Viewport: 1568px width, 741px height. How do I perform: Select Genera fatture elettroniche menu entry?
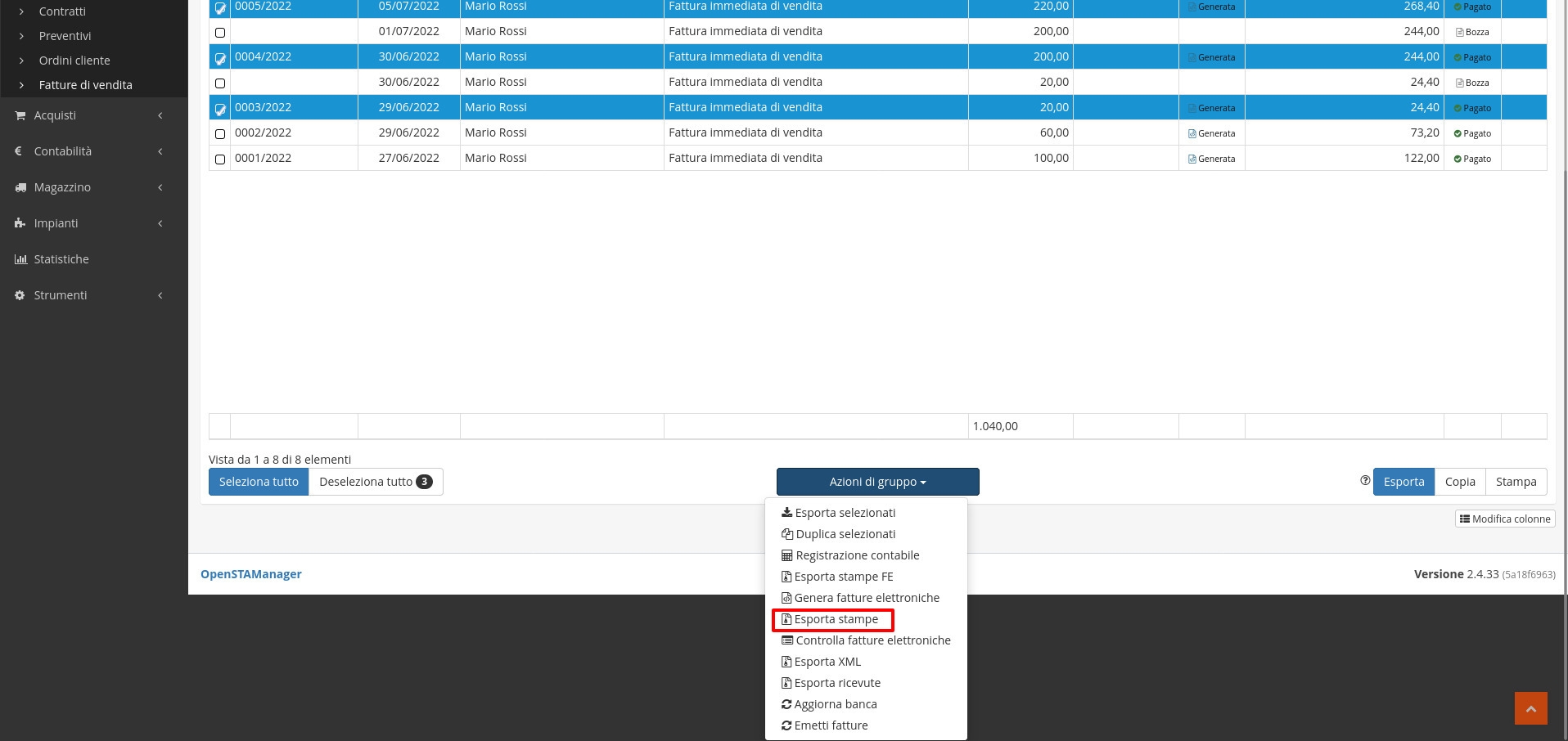[866, 598]
